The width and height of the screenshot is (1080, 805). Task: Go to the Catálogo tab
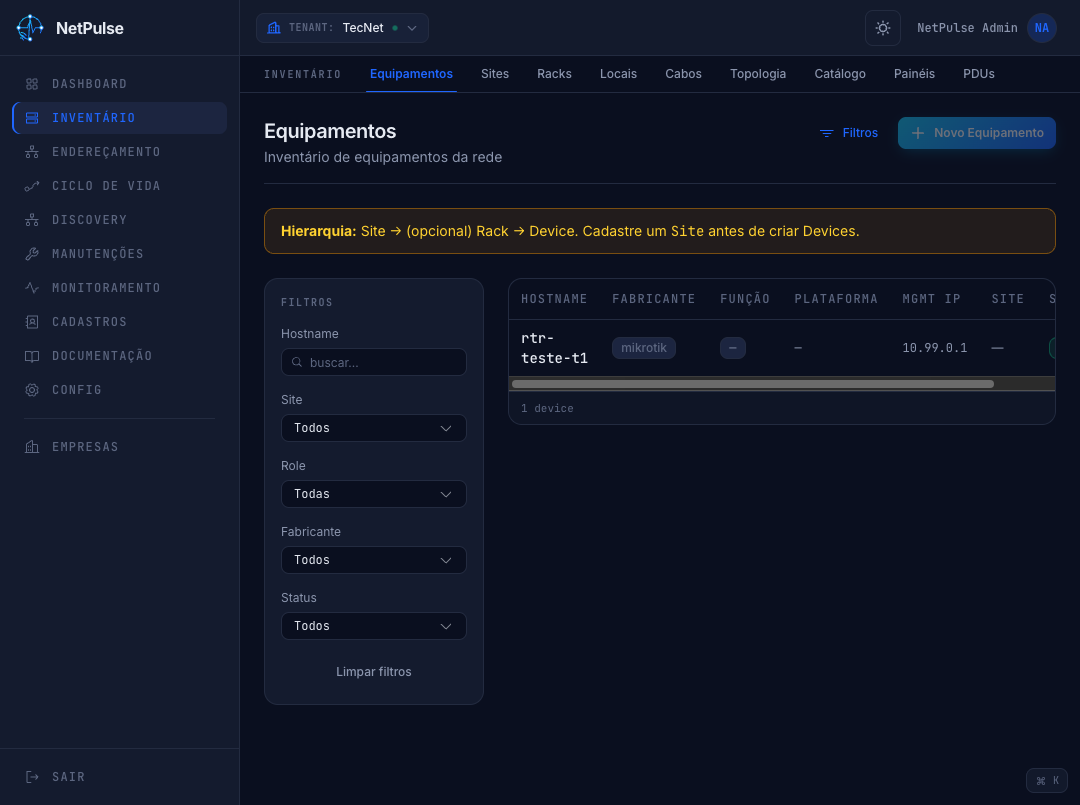tap(840, 74)
